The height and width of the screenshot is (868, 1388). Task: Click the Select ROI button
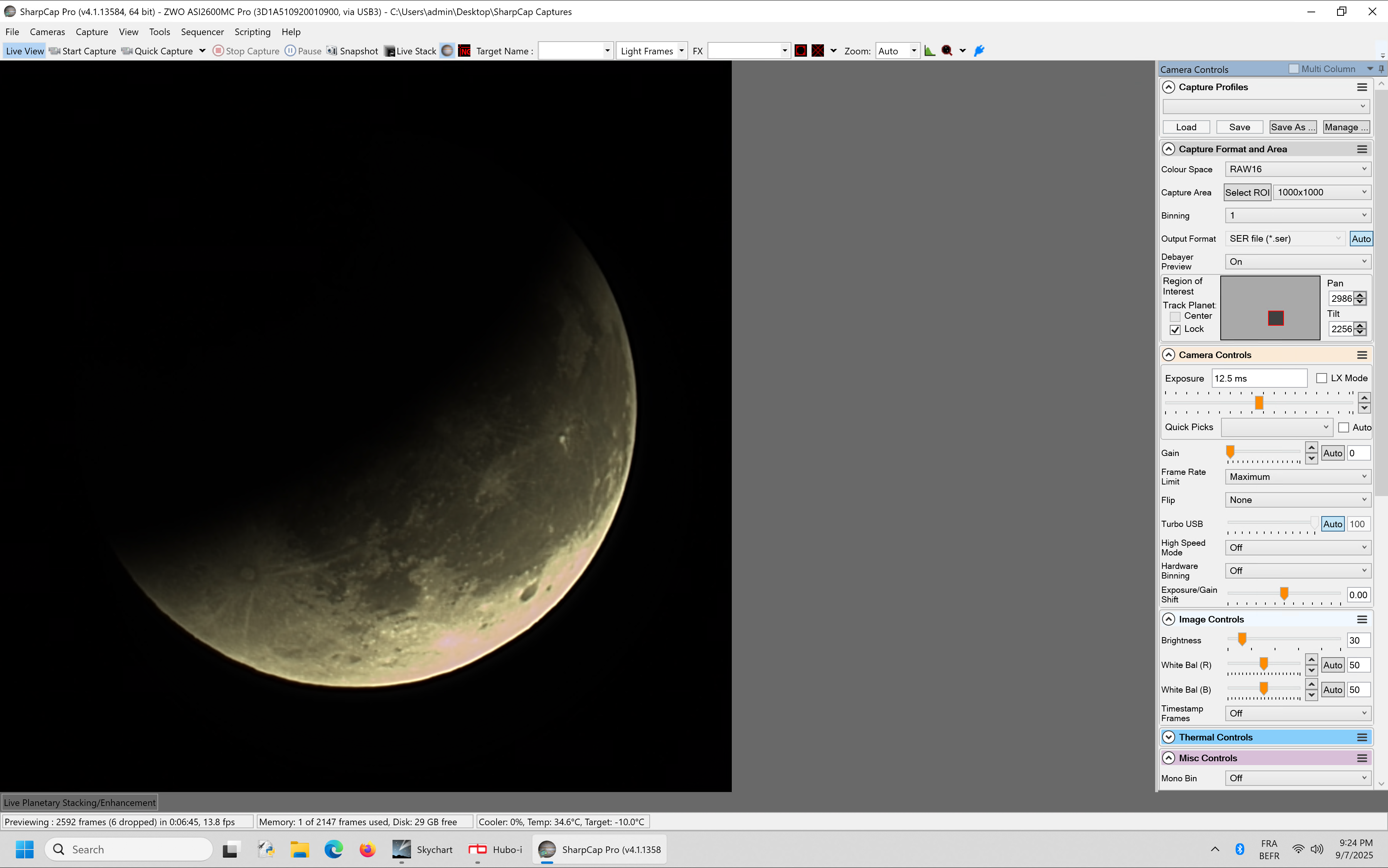pos(1247,192)
